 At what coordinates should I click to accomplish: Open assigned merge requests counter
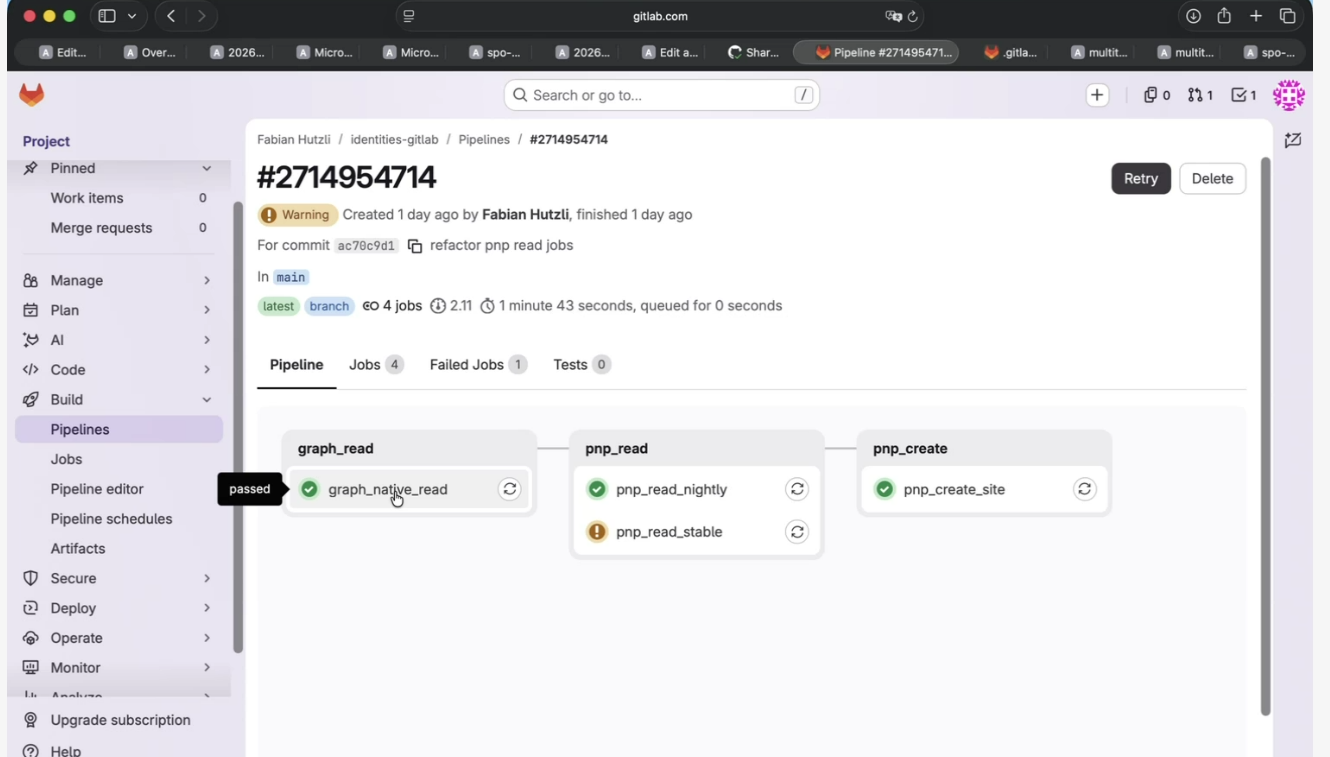(x=1201, y=95)
